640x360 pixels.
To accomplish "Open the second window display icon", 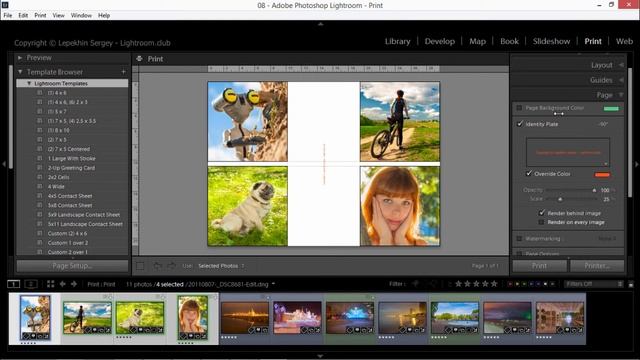I will pos(31,284).
